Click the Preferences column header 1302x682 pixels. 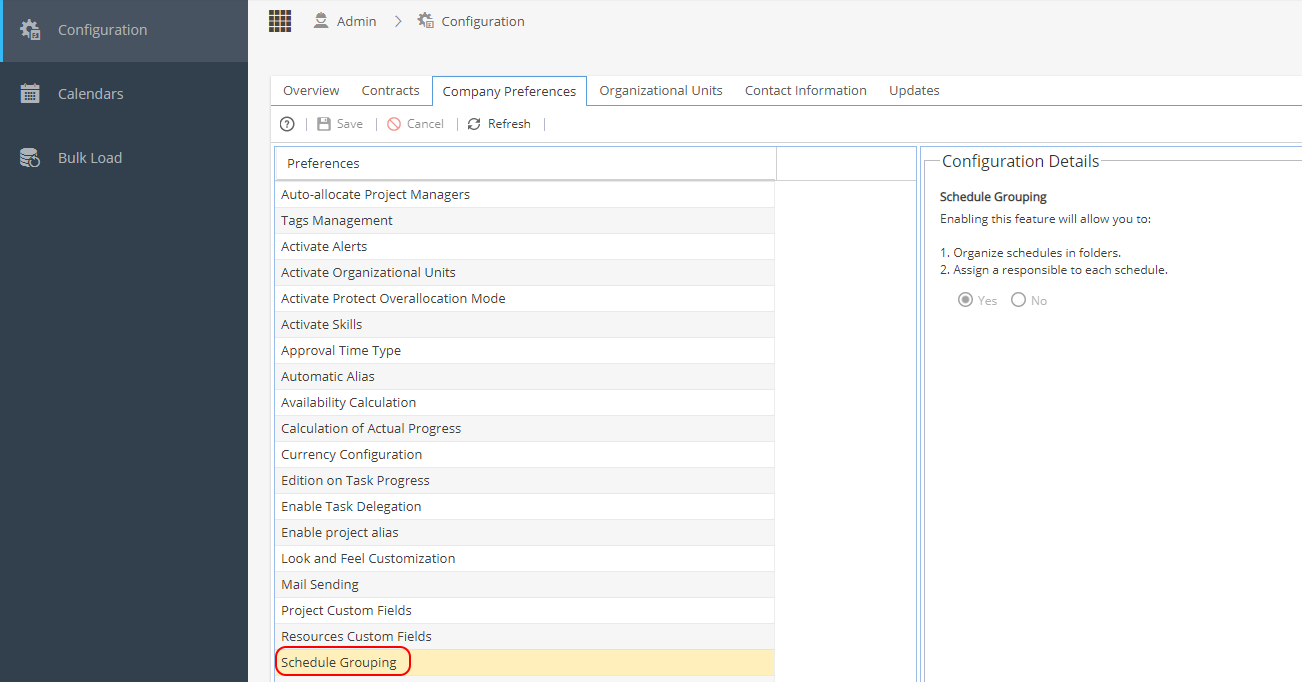click(x=525, y=163)
